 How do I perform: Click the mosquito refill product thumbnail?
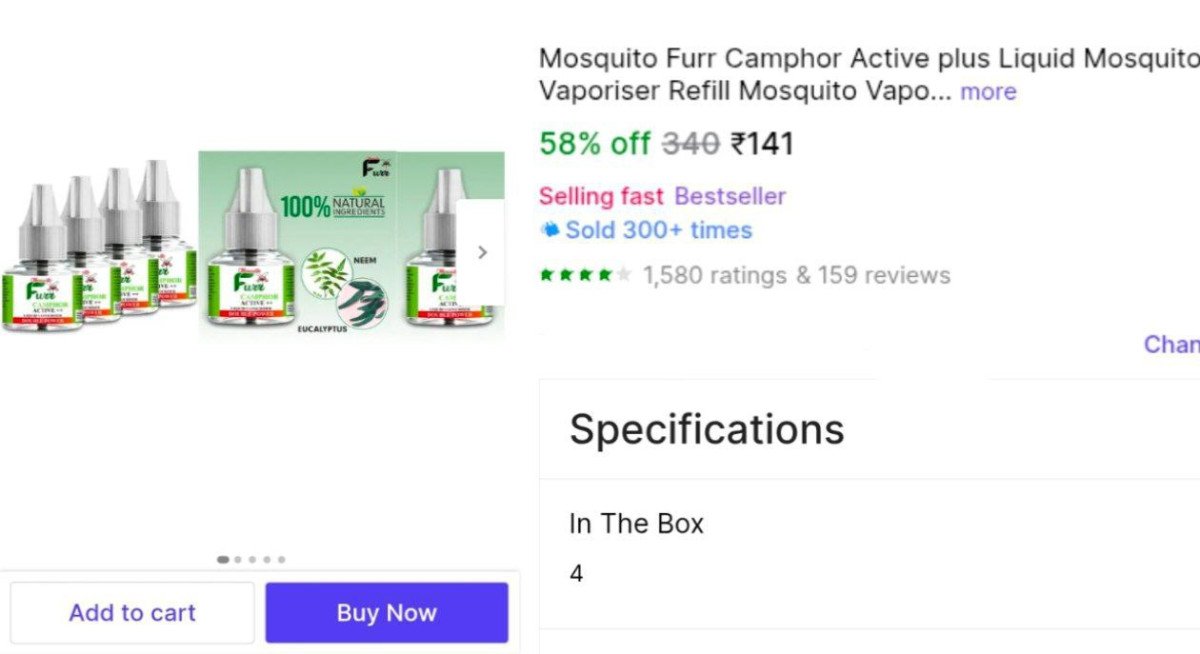click(x=250, y=250)
